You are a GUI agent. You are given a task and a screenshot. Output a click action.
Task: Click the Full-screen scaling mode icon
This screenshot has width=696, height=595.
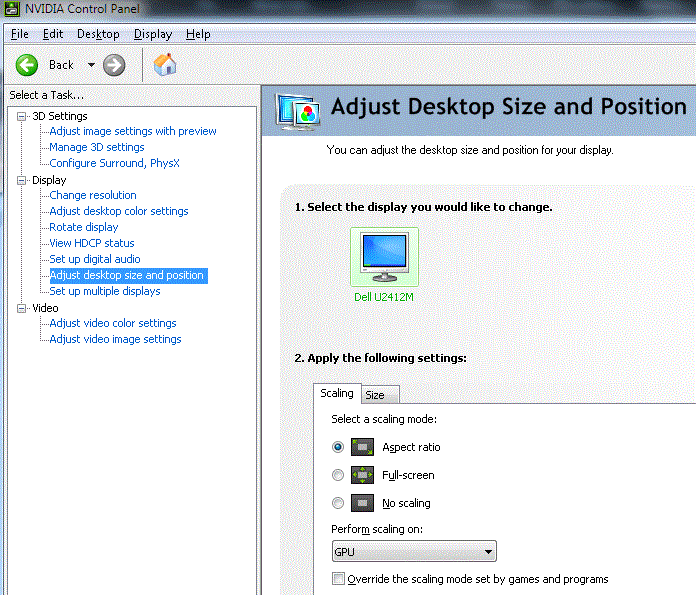(362, 475)
